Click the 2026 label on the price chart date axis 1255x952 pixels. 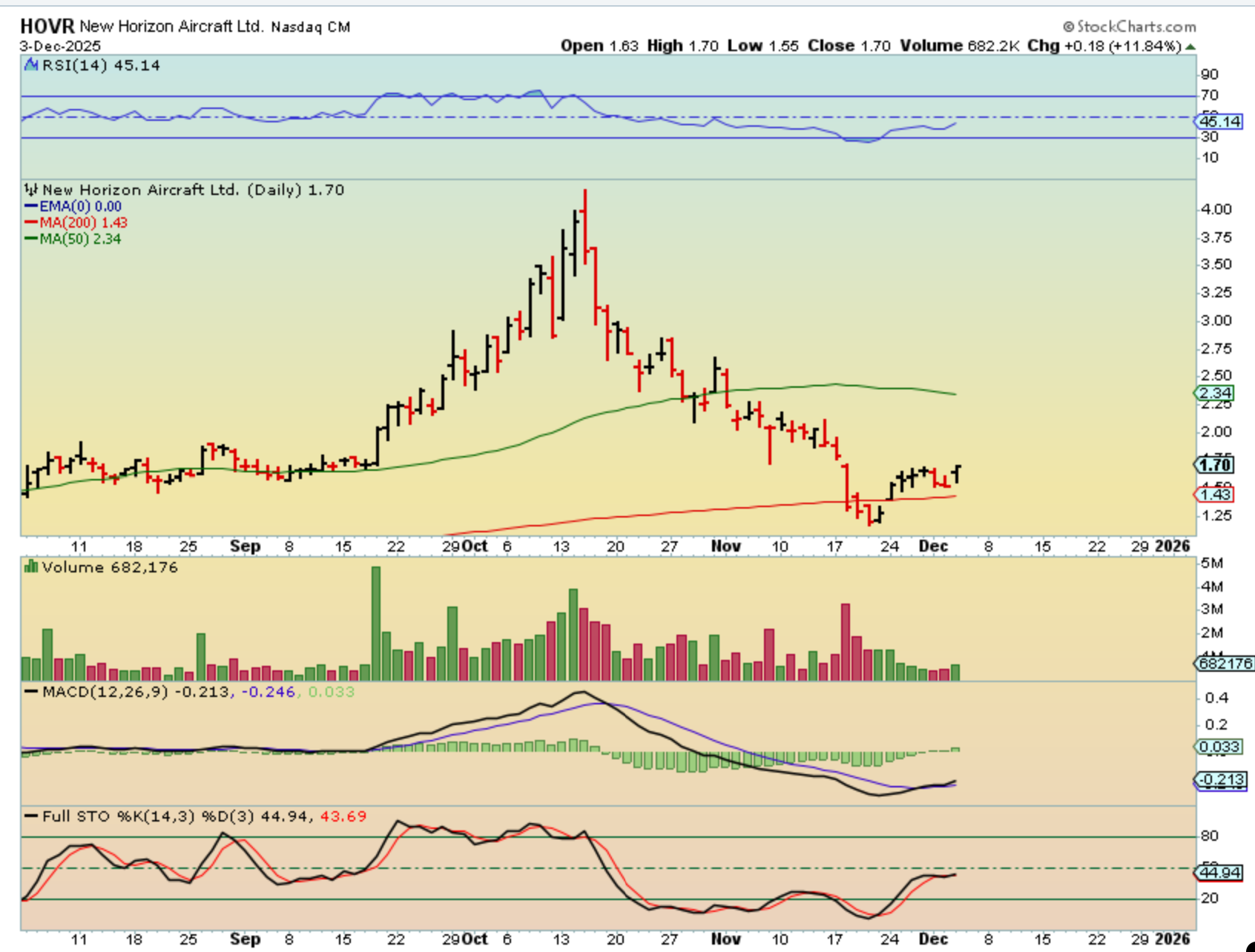(x=1173, y=546)
